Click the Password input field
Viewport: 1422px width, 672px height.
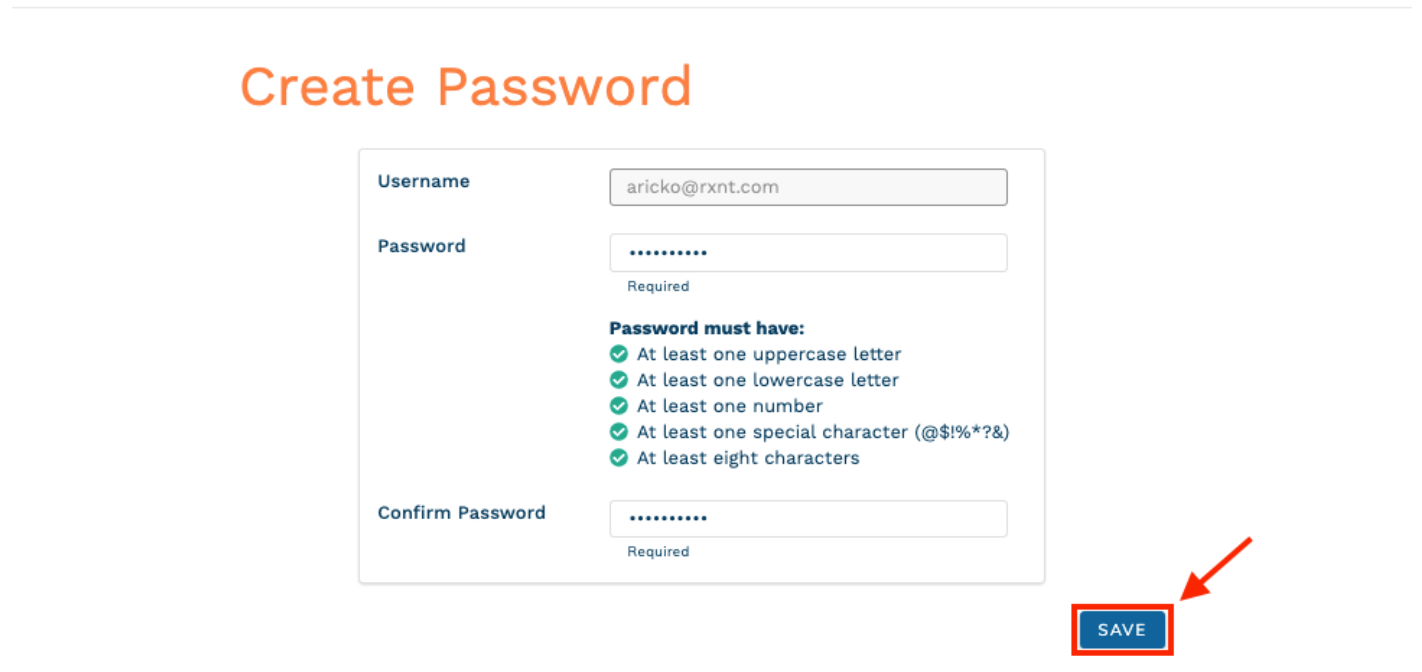[x=808, y=253]
